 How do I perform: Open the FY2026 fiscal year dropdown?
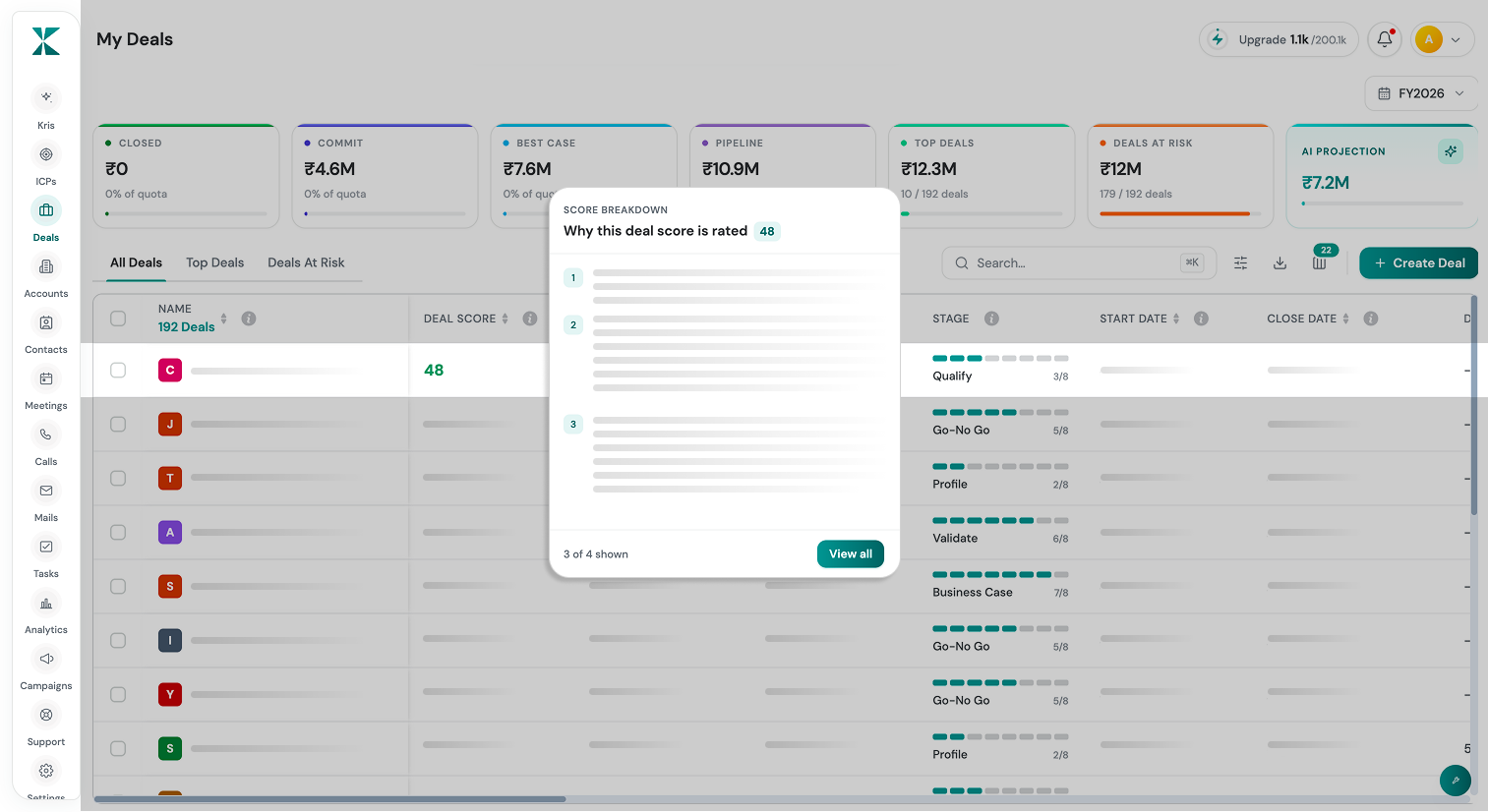(x=1421, y=93)
